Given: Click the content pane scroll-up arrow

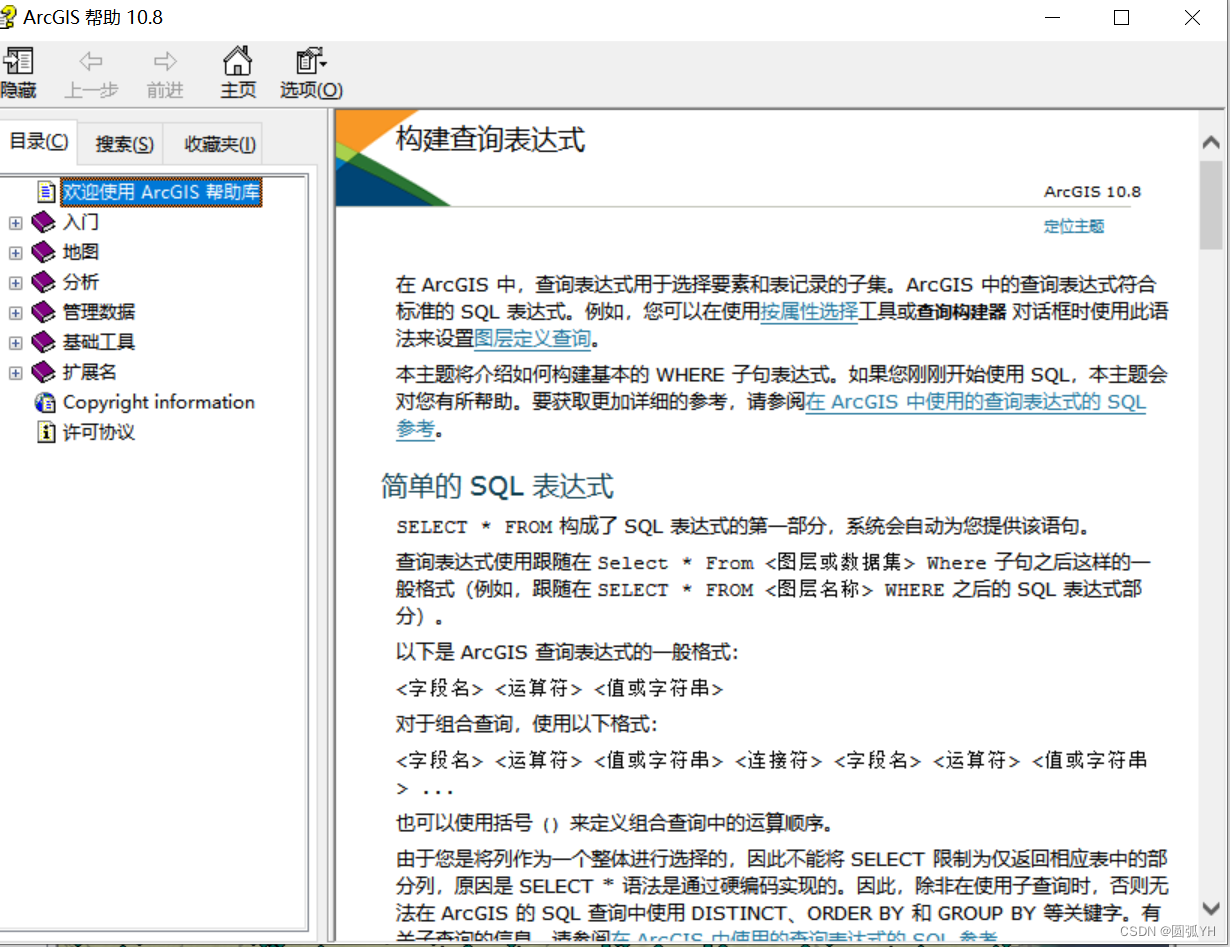Looking at the screenshot, I should coord(1211,144).
